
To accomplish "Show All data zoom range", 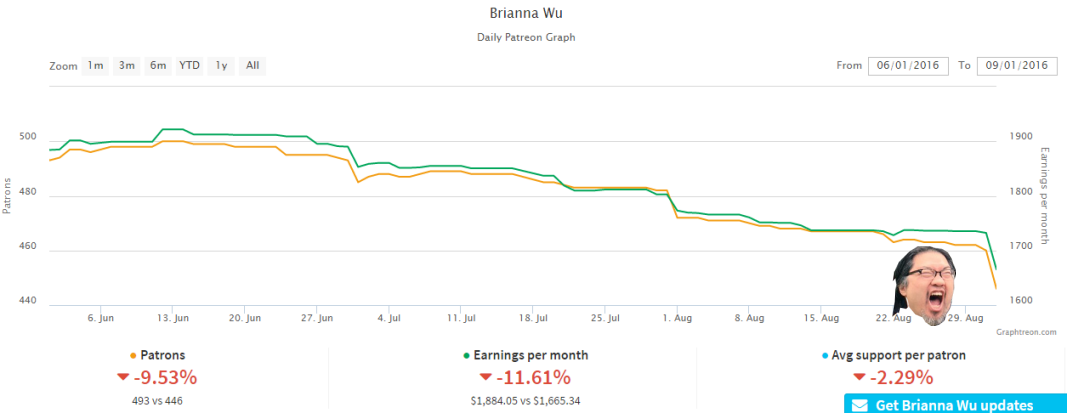I will [x=252, y=66].
